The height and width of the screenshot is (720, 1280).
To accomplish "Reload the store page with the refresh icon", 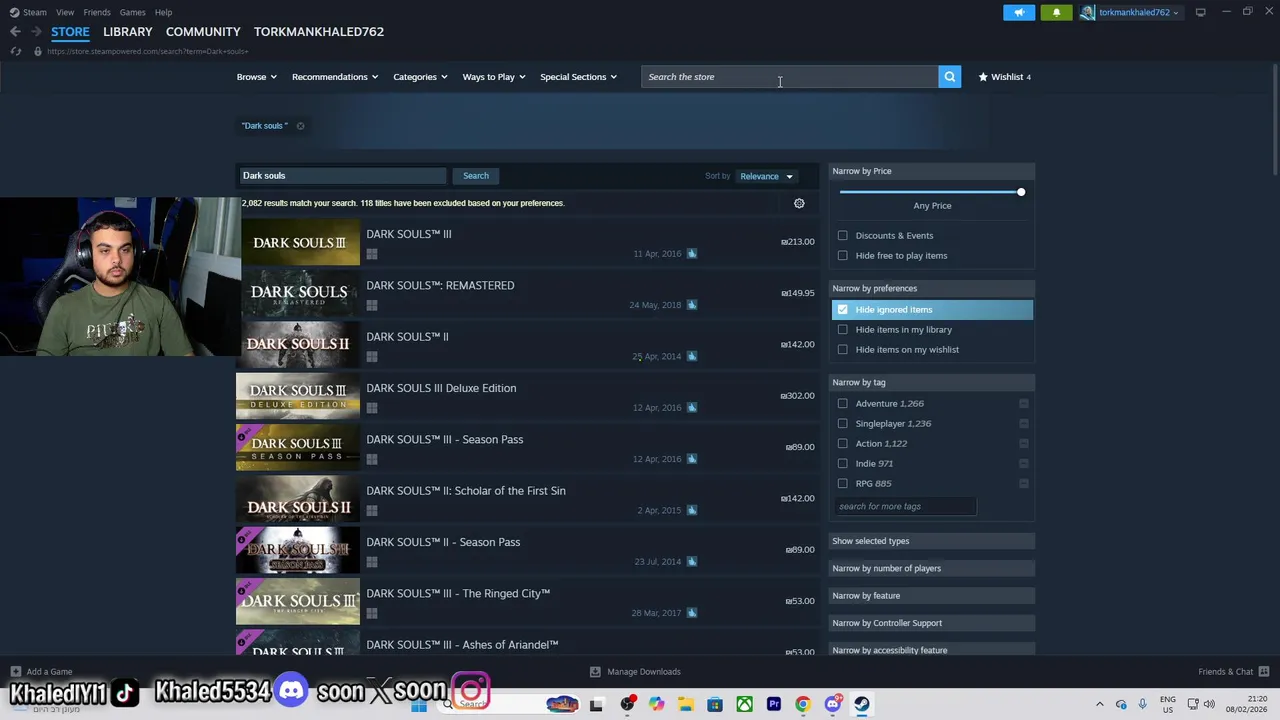I will 15,51.
